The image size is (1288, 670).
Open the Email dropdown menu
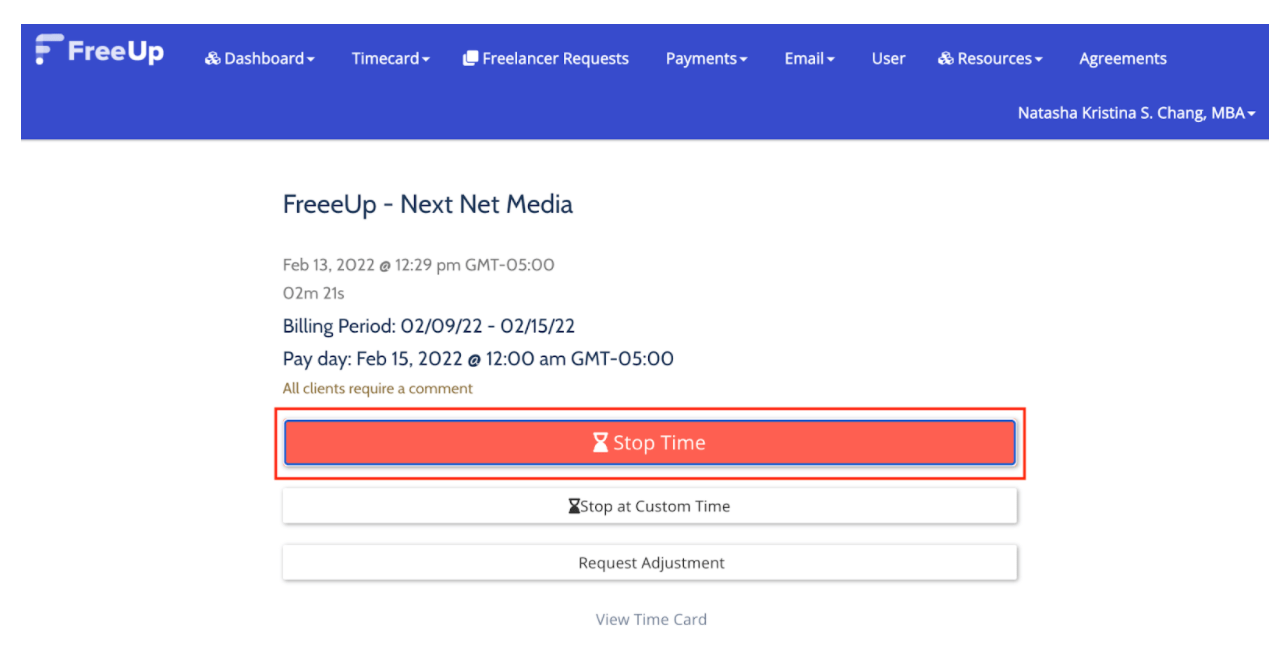click(x=808, y=58)
